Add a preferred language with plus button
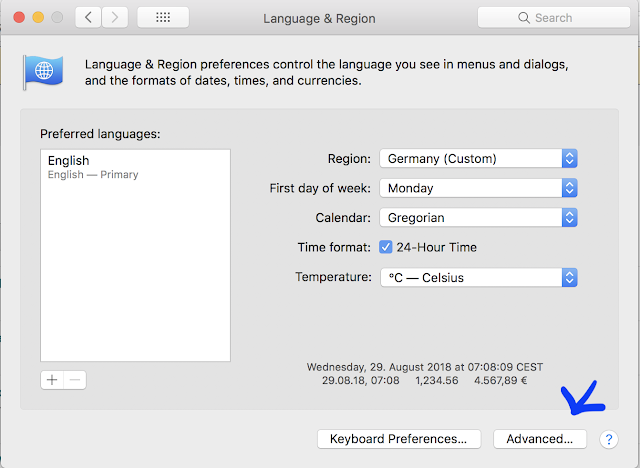 (53, 380)
